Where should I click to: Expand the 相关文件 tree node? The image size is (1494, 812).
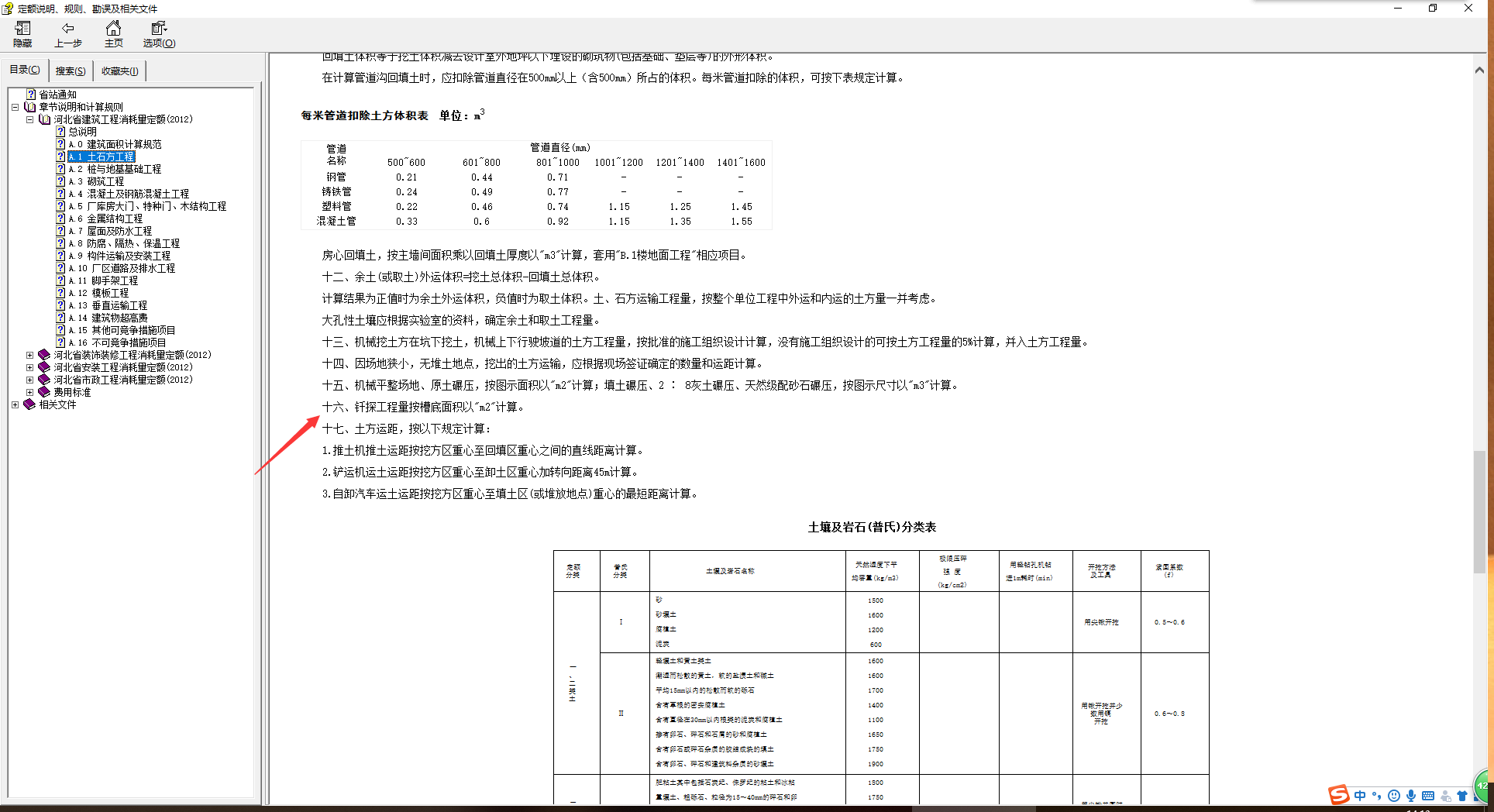(15, 404)
